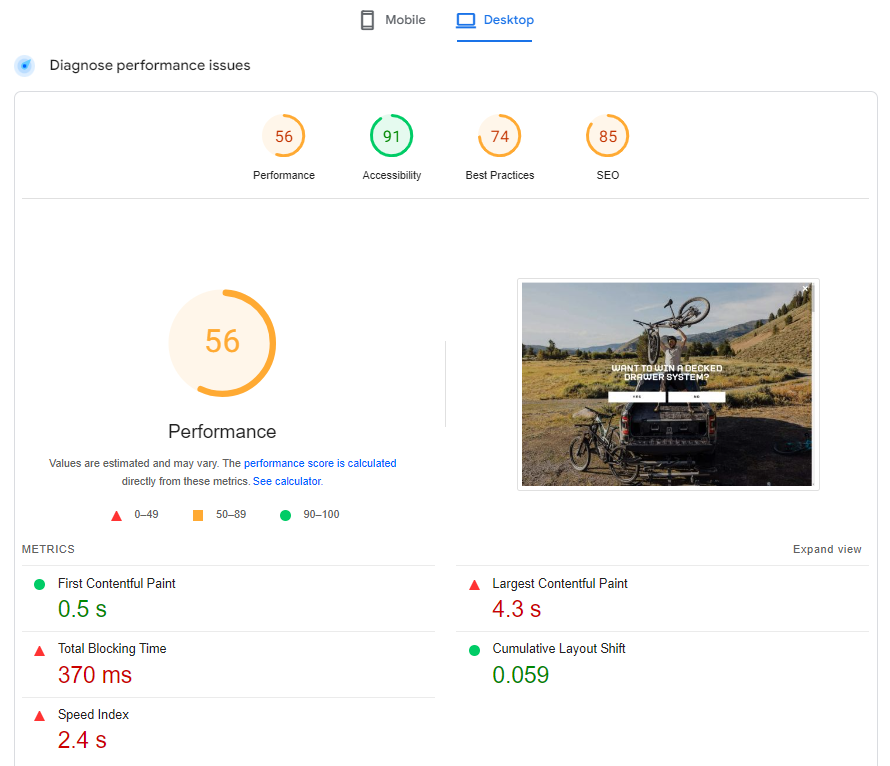Jump to the Best Practices score gauge
890x766 pixels.
(x=499, y=137)
